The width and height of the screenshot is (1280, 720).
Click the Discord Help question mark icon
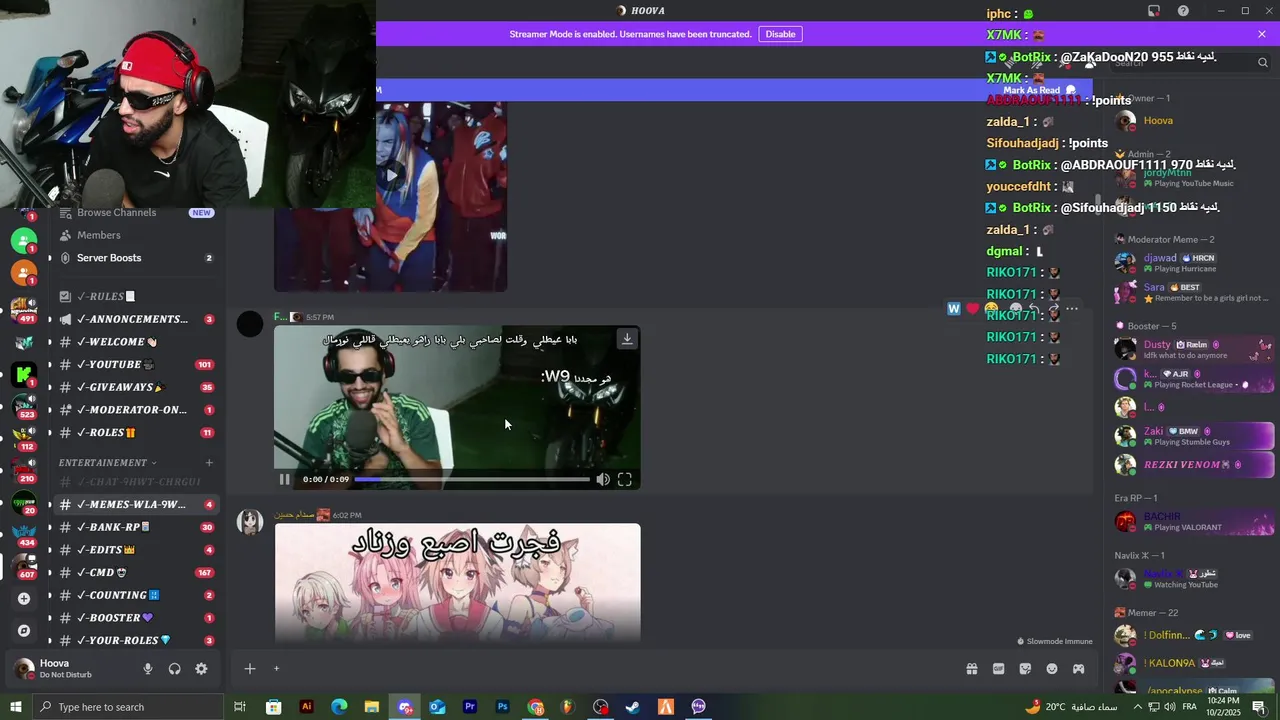click(x=1184, y=11)
